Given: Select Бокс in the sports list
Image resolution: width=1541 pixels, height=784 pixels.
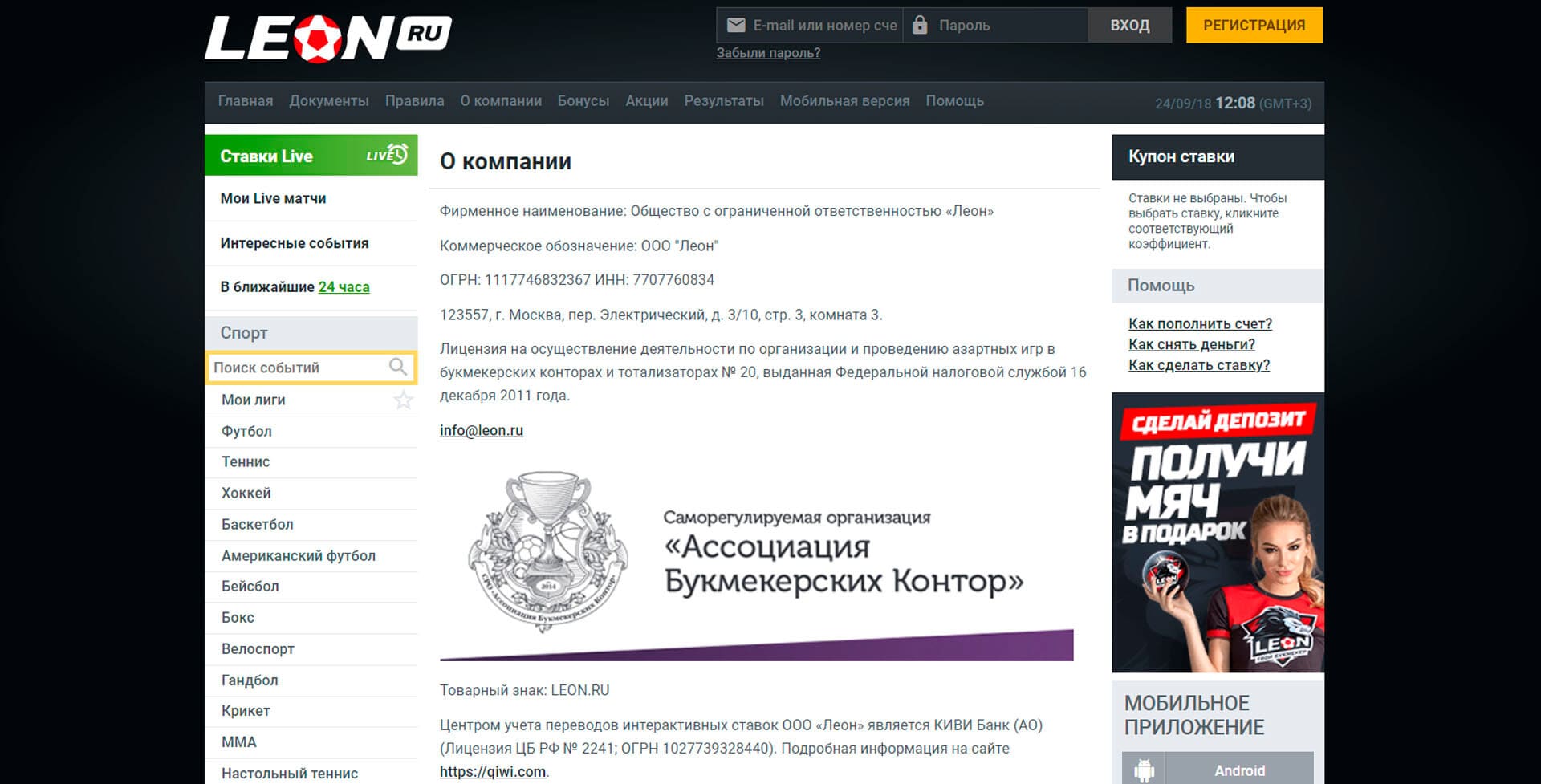Looking at the screenshot, I should tap(311, 618).
